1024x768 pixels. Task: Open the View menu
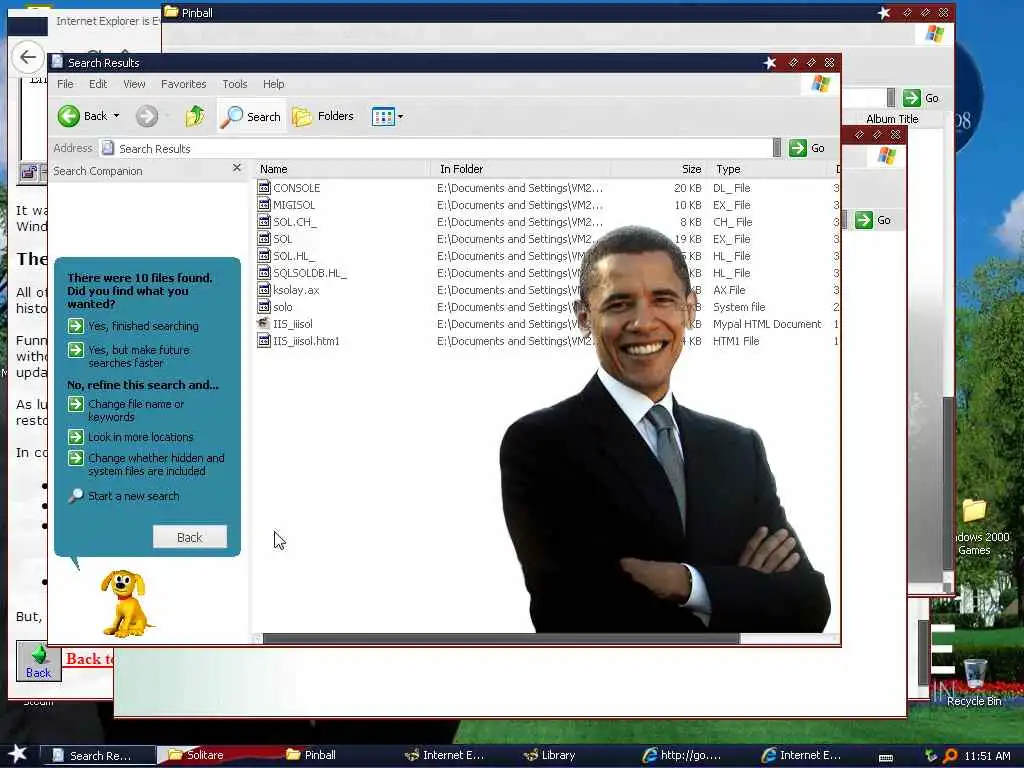(134, 84)
